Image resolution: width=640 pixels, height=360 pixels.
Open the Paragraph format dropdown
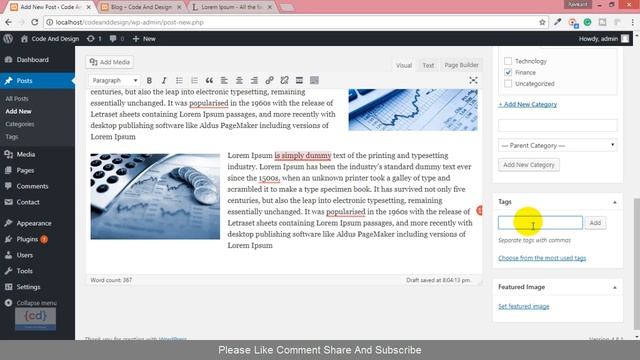tap(114, 80)
